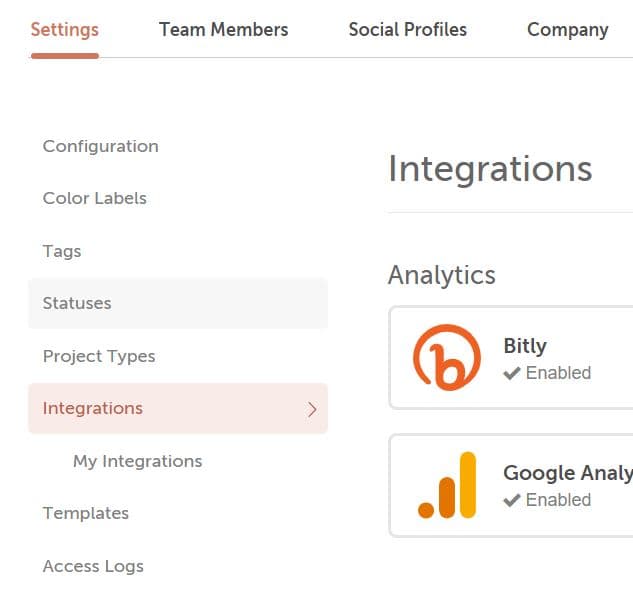The width and height of the screenshot is (633, 601).
Task: Click the Enabled checkmark under Google Analytics
Action: click(x=512, y=500)
